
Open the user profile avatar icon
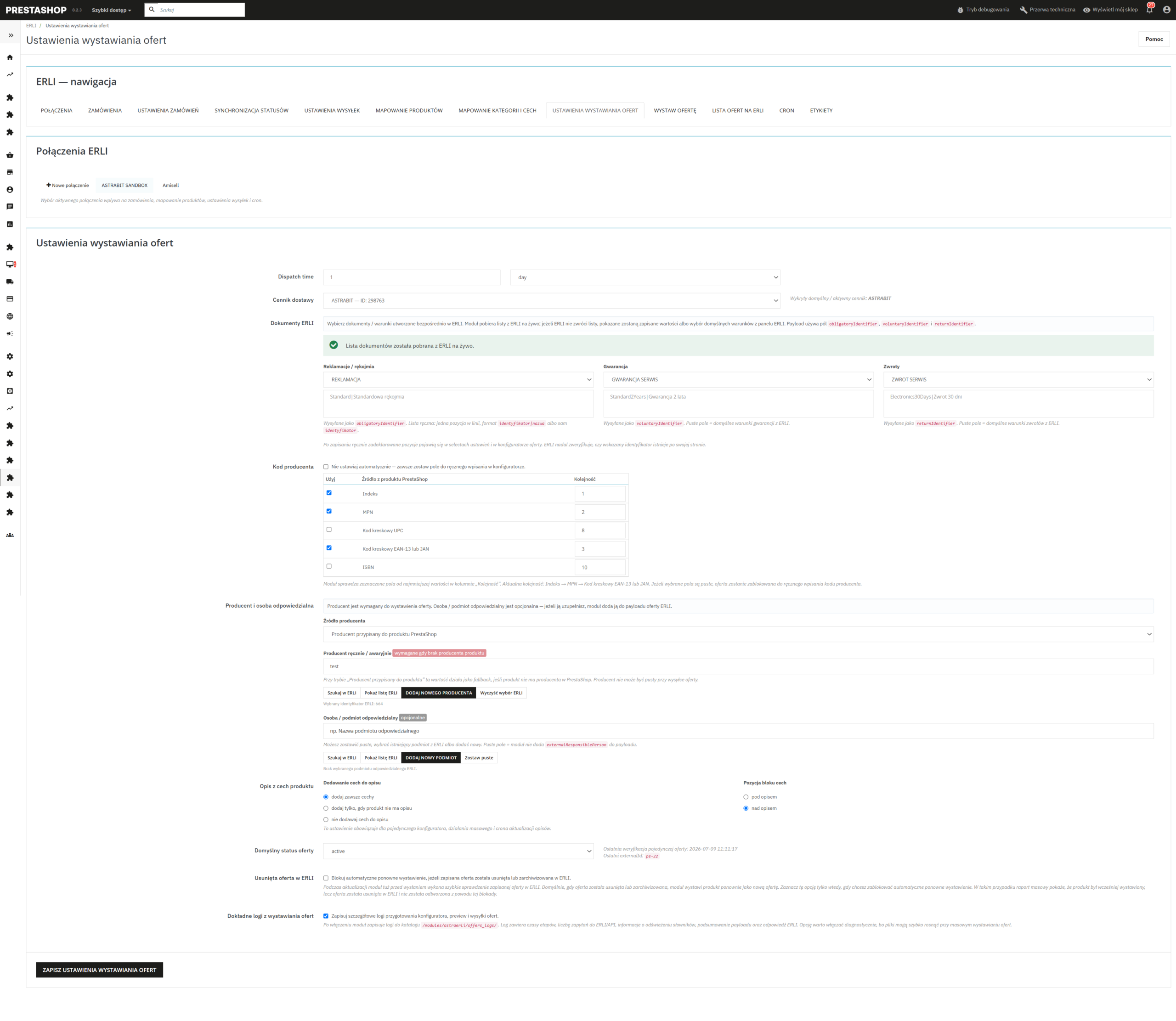[x=1166, y=10]
